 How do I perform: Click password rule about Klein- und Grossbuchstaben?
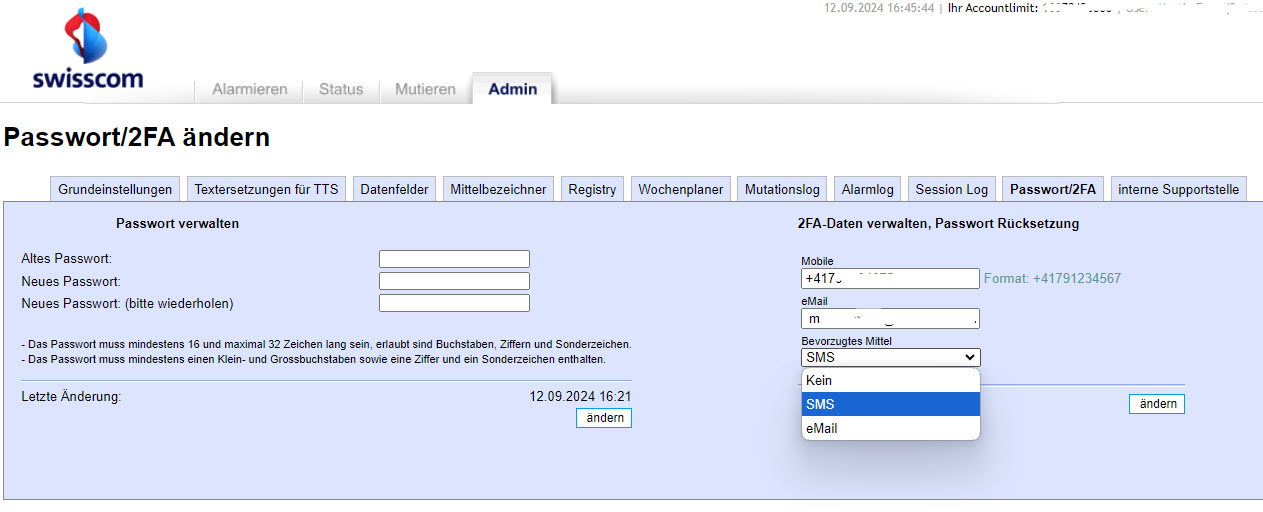tap(313, 359)
